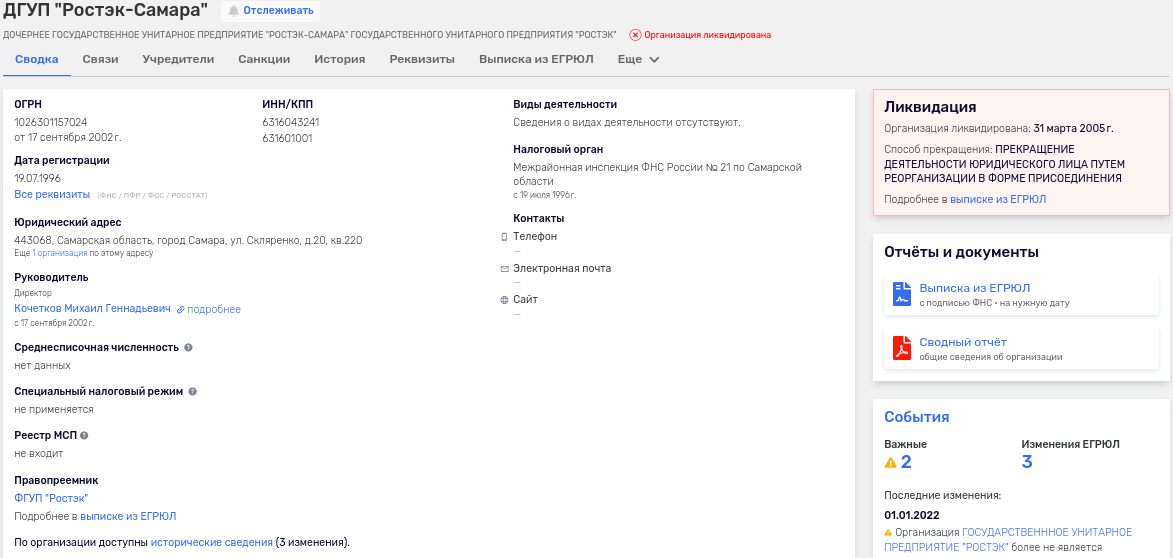
Task: Open the Реквизиты tab
Action: (422, 59)
